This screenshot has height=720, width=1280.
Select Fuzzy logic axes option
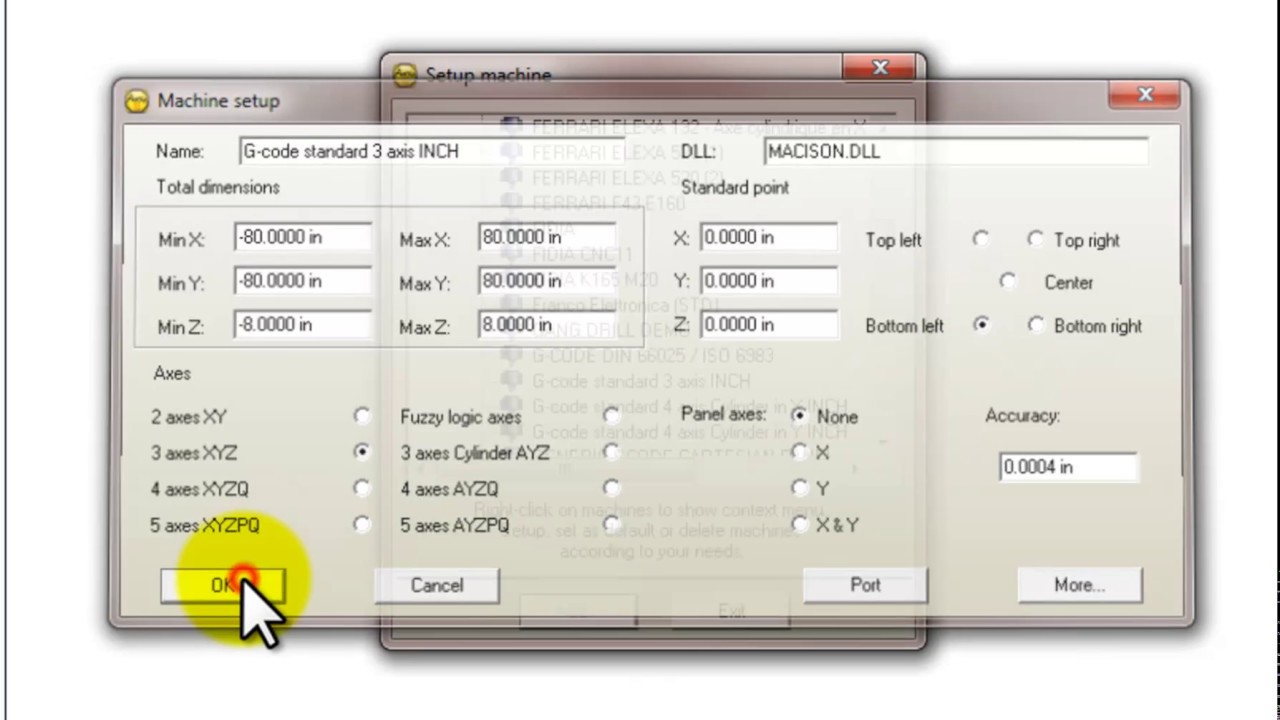pyautogui.click(x=612, y=415)
